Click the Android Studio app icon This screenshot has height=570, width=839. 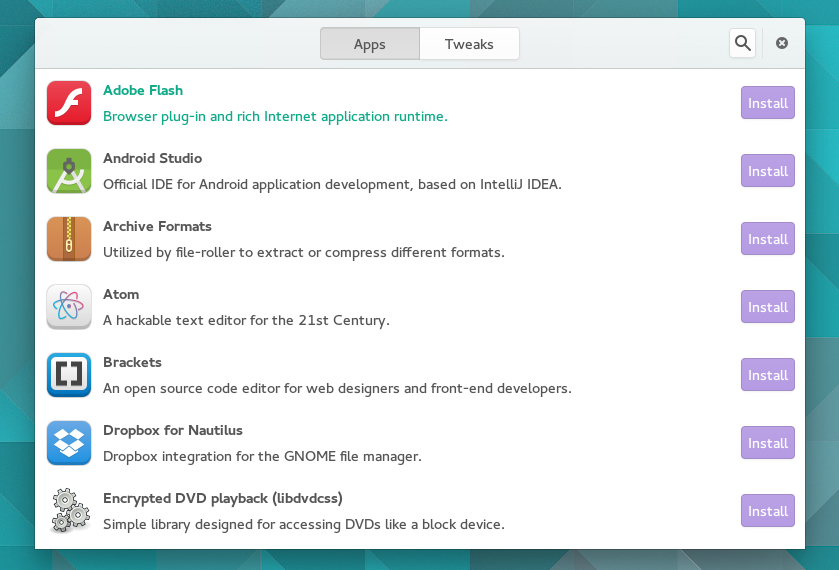[x=69, y=171]
